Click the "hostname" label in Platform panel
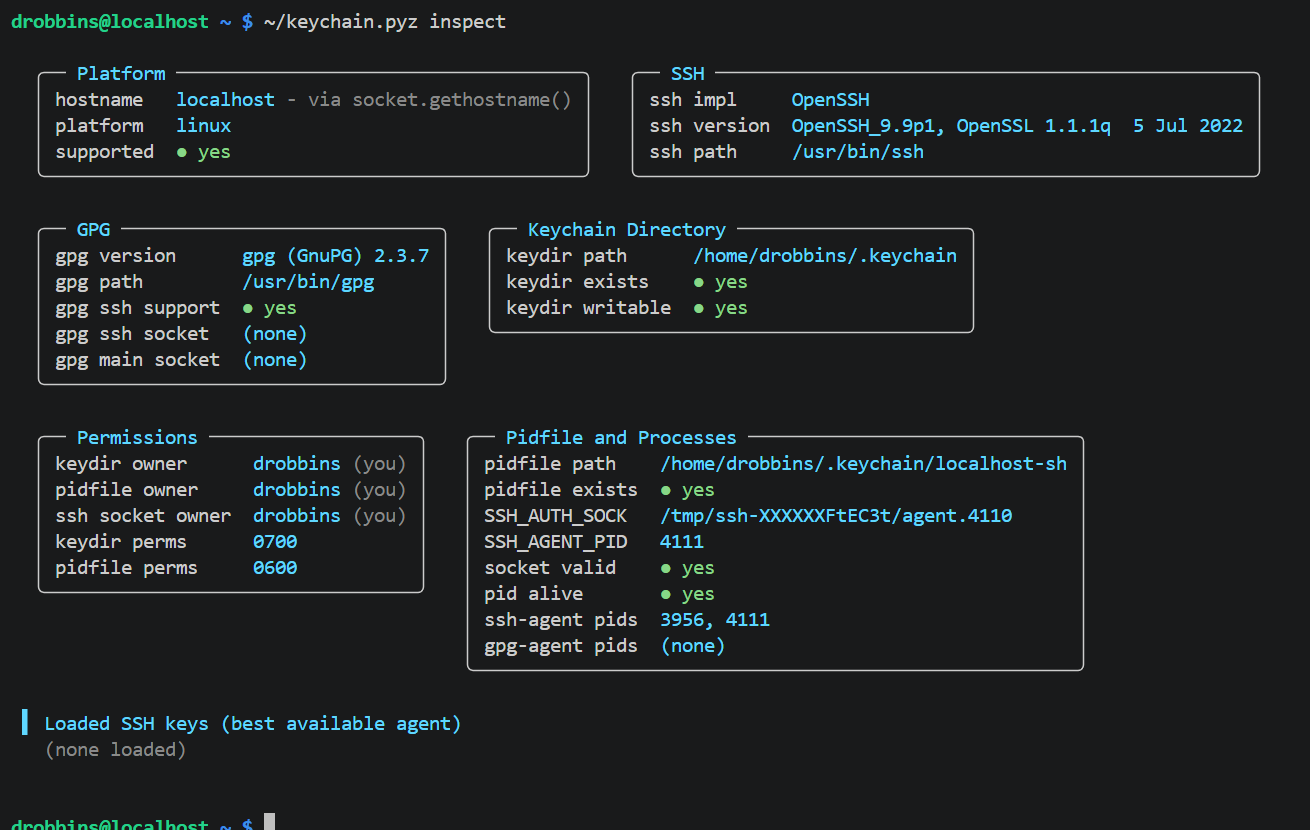Image resolution: width=1310 pixels, height=830 pixels. [99, 100]
